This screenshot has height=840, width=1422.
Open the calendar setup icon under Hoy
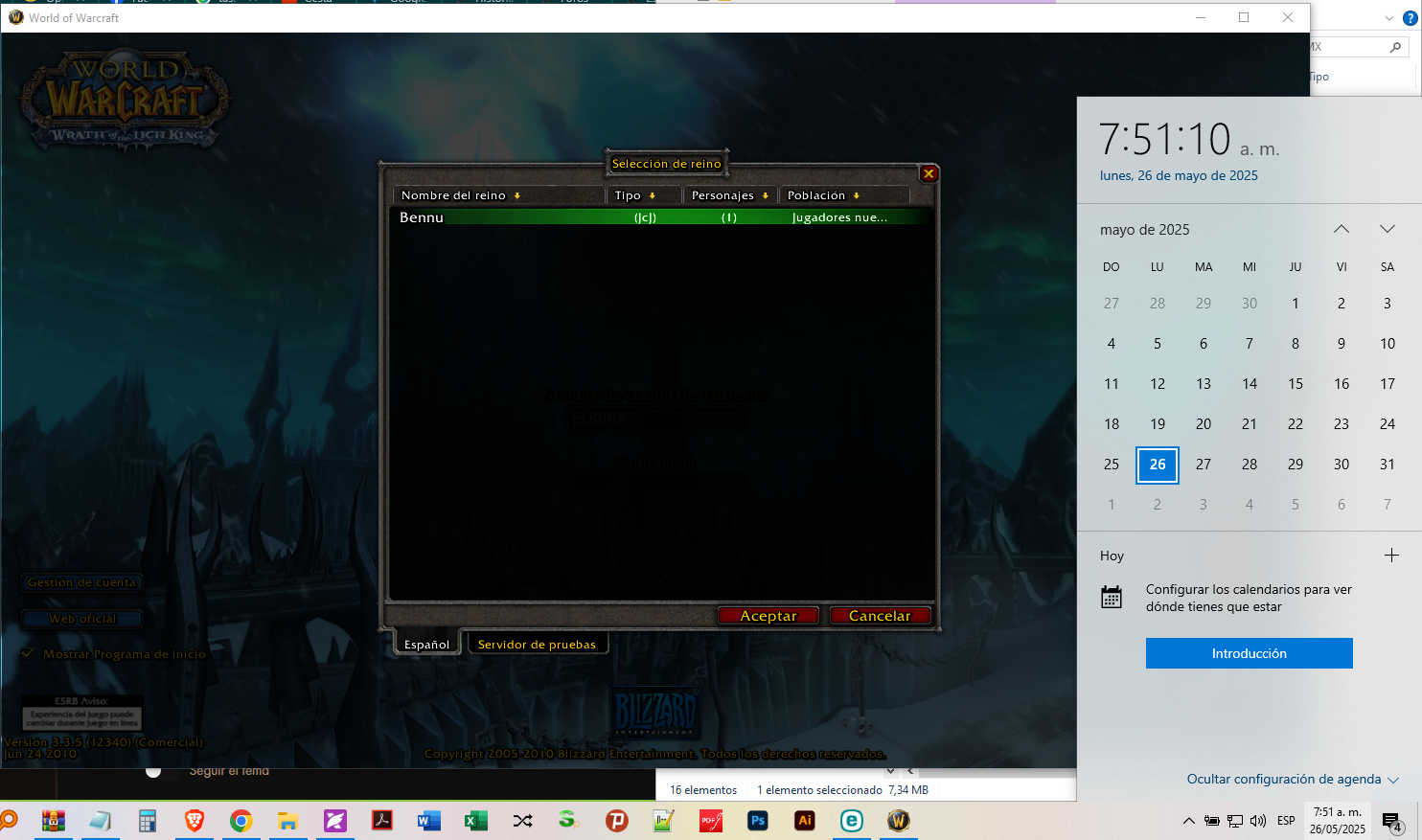coord(1112,598)
